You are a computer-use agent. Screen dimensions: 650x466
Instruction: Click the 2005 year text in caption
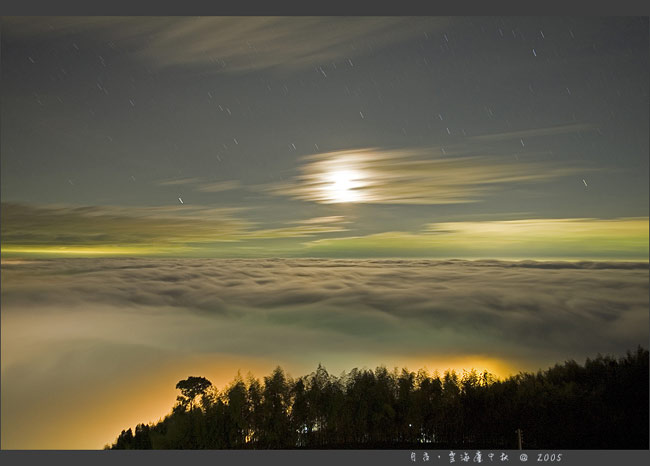[x=549, y=458]
